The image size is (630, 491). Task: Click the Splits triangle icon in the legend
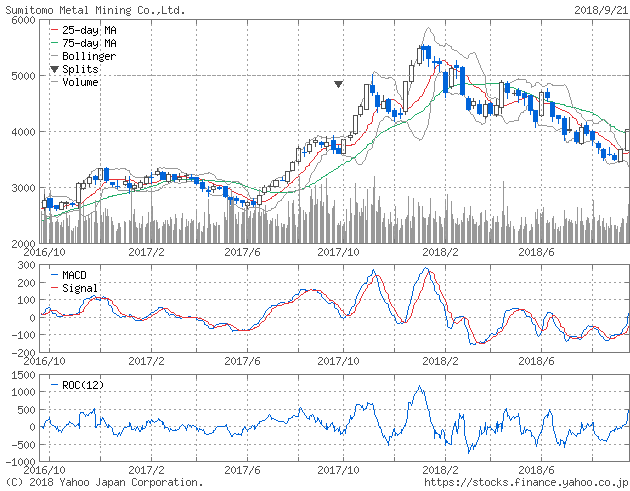tap(53, 70)
